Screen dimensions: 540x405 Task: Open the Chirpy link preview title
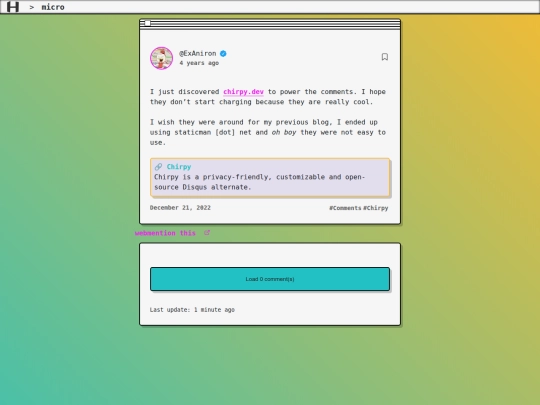tap(179, 167)
